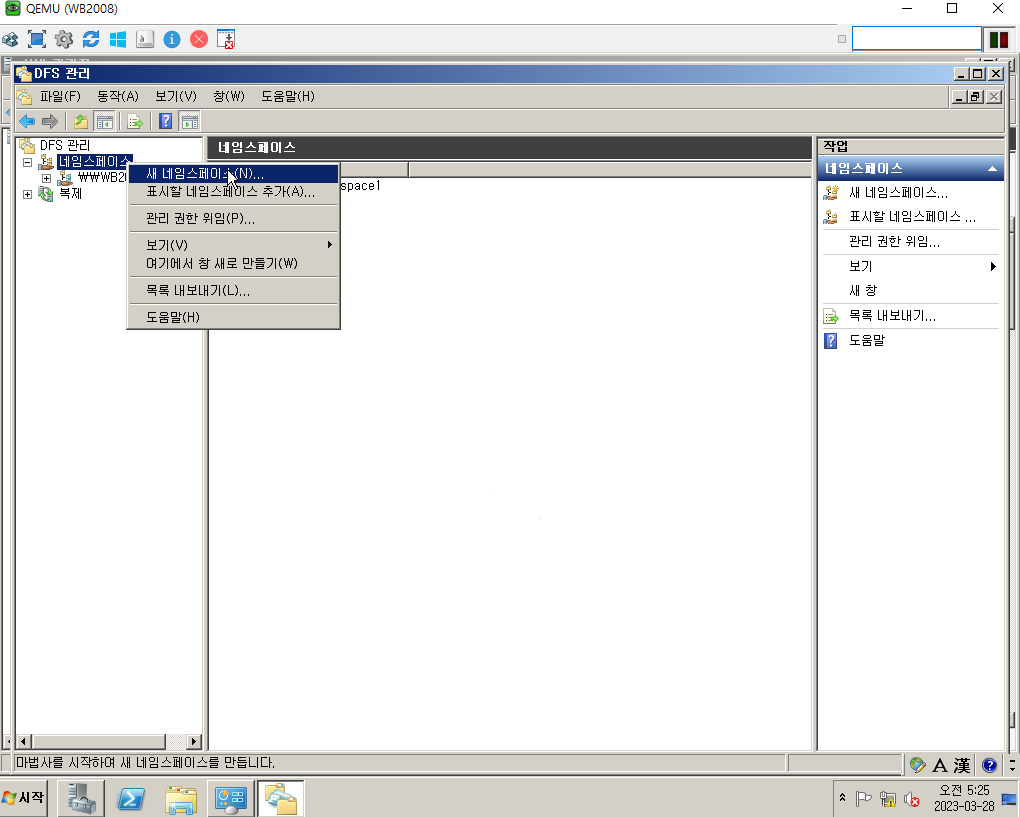Click the Action Center flag tray icon
This screenshot has height=817, width=1020.
tap(864, 799)
